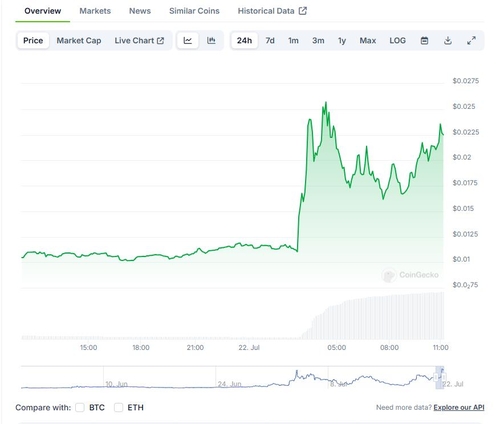This screenshot has height=424, width=500.
Task: Go to the Similar Coins tab
Action: click(194, 11)
